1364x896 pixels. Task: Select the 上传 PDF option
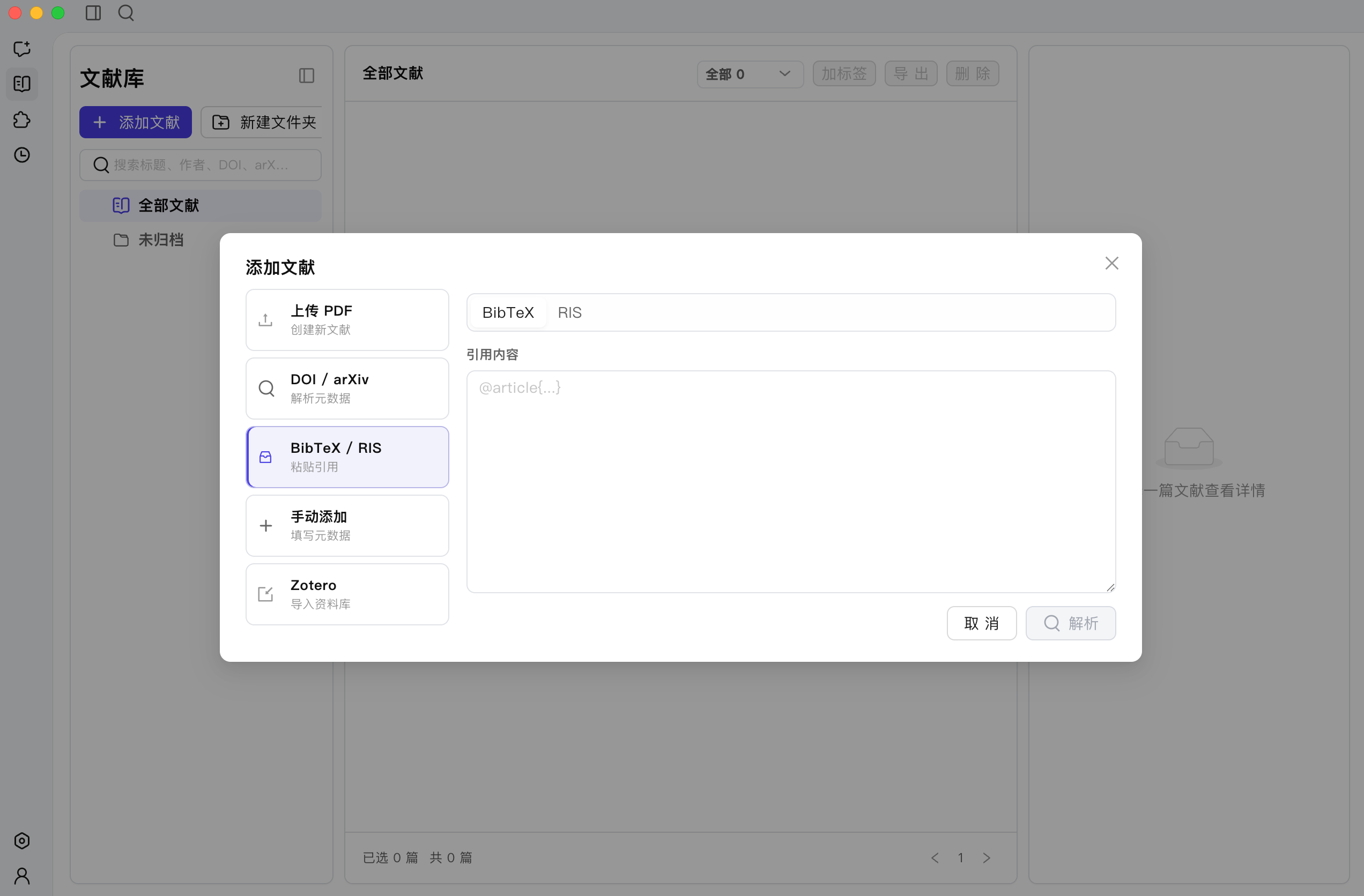pyautogui.click(x=347, y=320)
